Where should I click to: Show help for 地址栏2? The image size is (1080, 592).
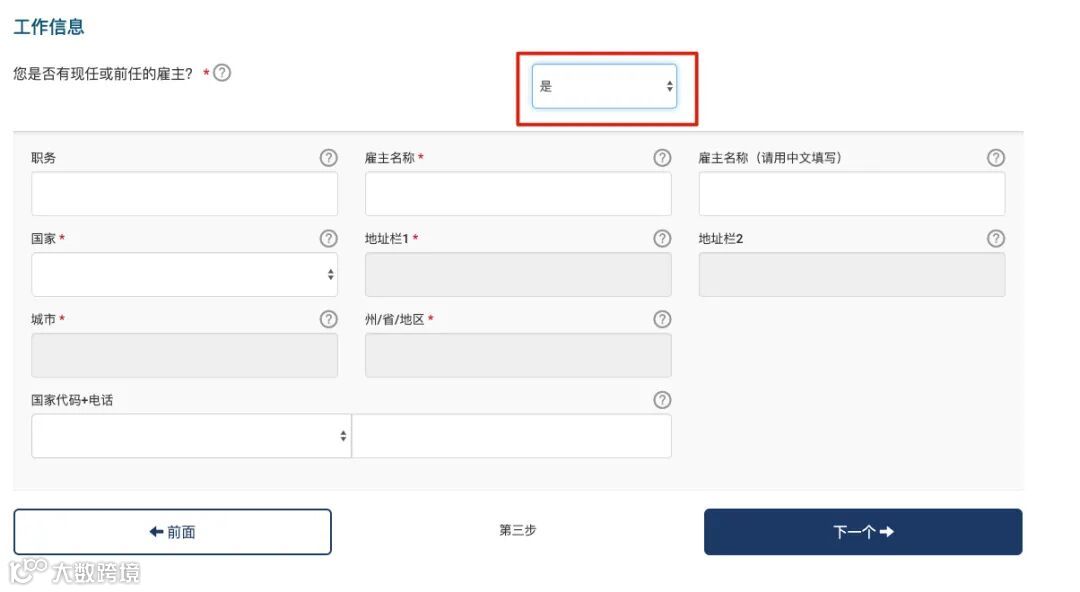tap(995, 238)
